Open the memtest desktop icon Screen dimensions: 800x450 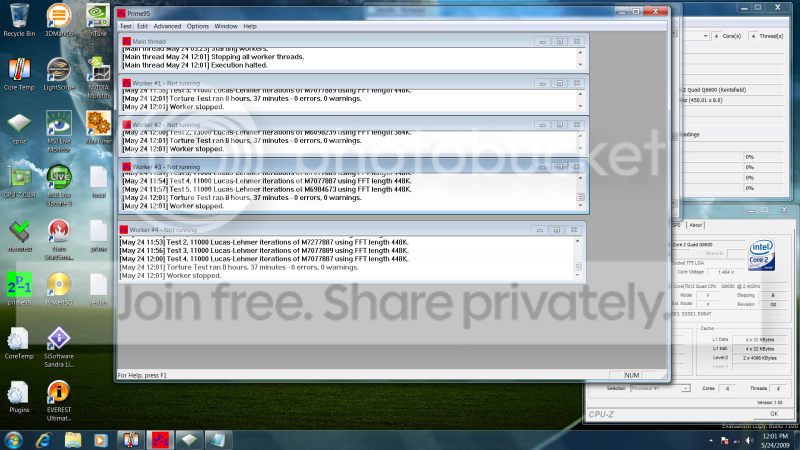(x=19, y=236)
